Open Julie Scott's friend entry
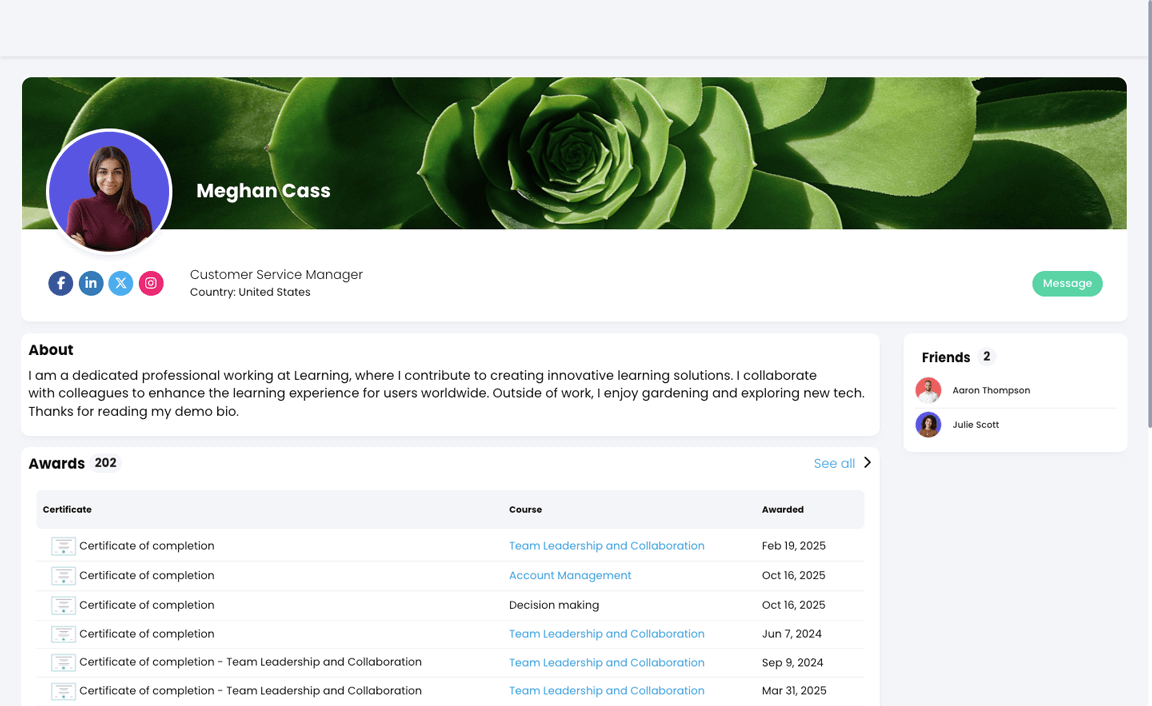The width and height of the screenshot is (1152, 706). click(976, 424)
